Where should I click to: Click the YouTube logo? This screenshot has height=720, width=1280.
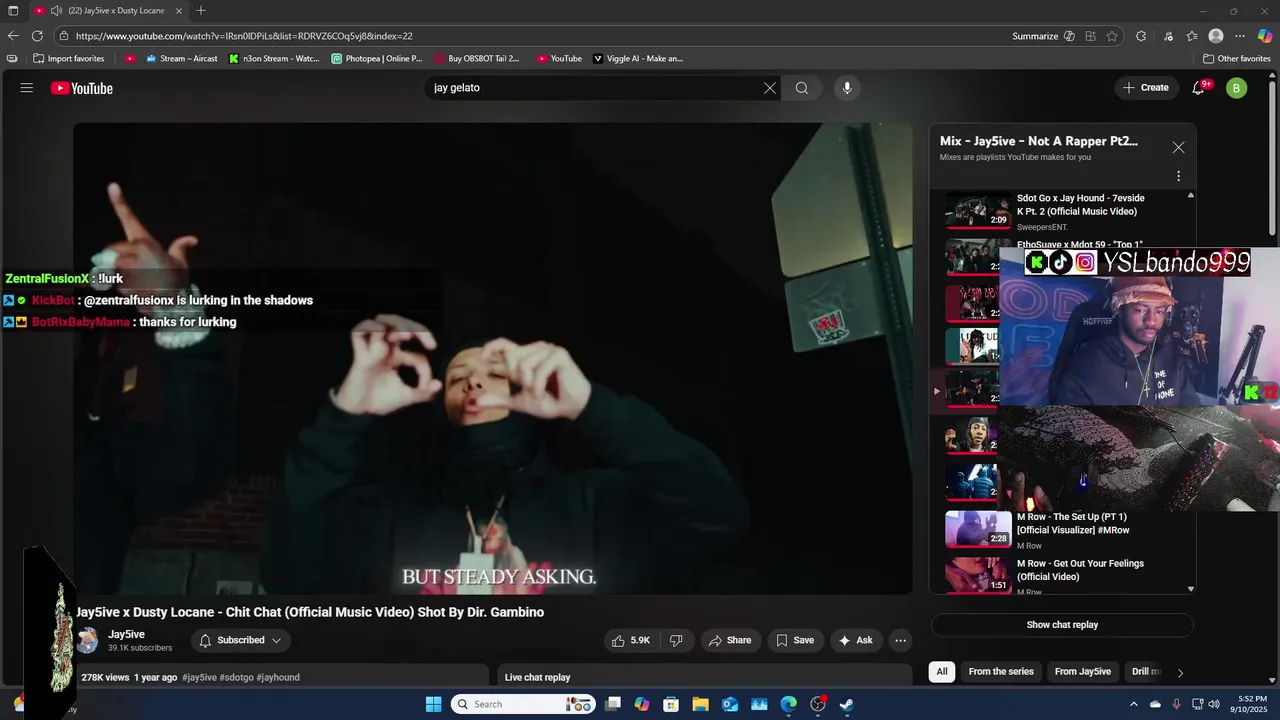tap(82, 88)
